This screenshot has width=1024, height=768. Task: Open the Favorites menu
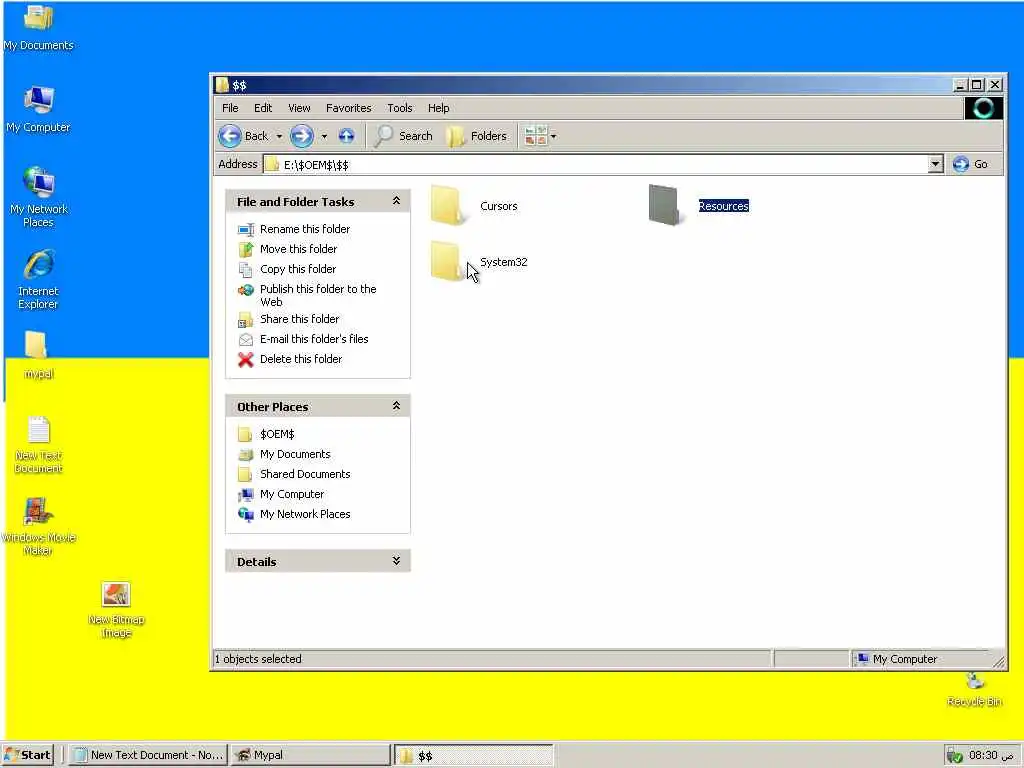click(x=349, y=108)
